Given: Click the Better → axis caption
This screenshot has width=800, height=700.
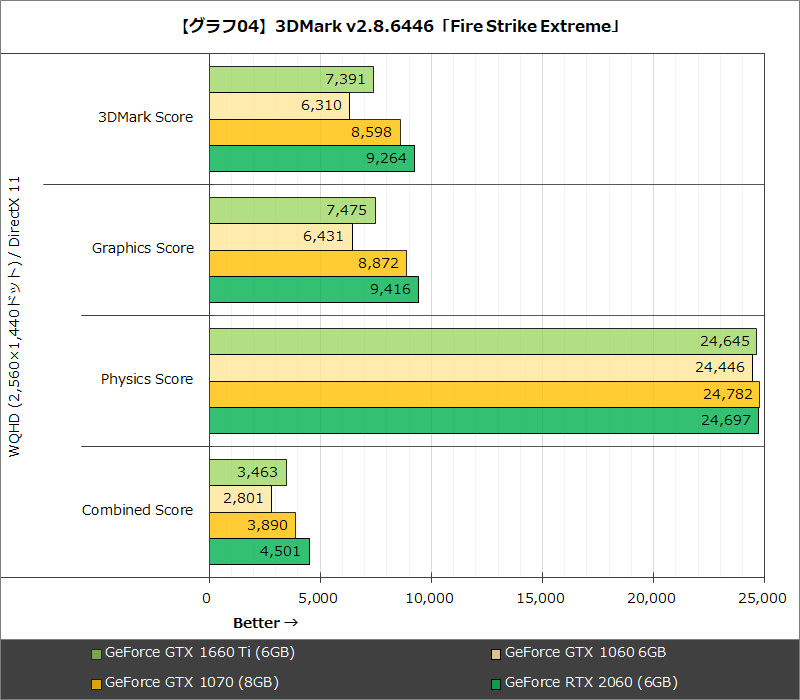Looking at the screenshot, I should (x=265, y=622).
